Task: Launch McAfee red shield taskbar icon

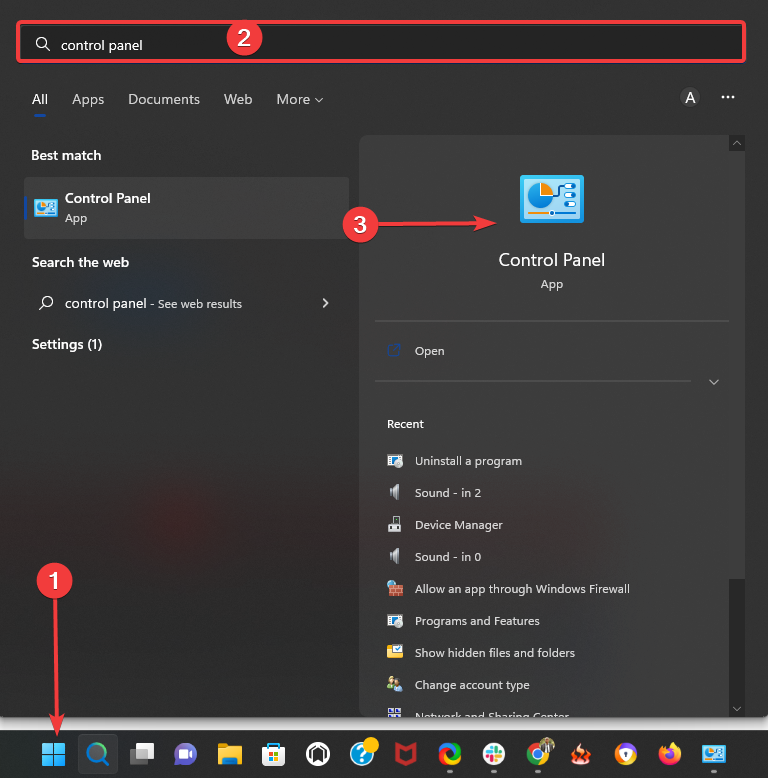Action: 406,754
